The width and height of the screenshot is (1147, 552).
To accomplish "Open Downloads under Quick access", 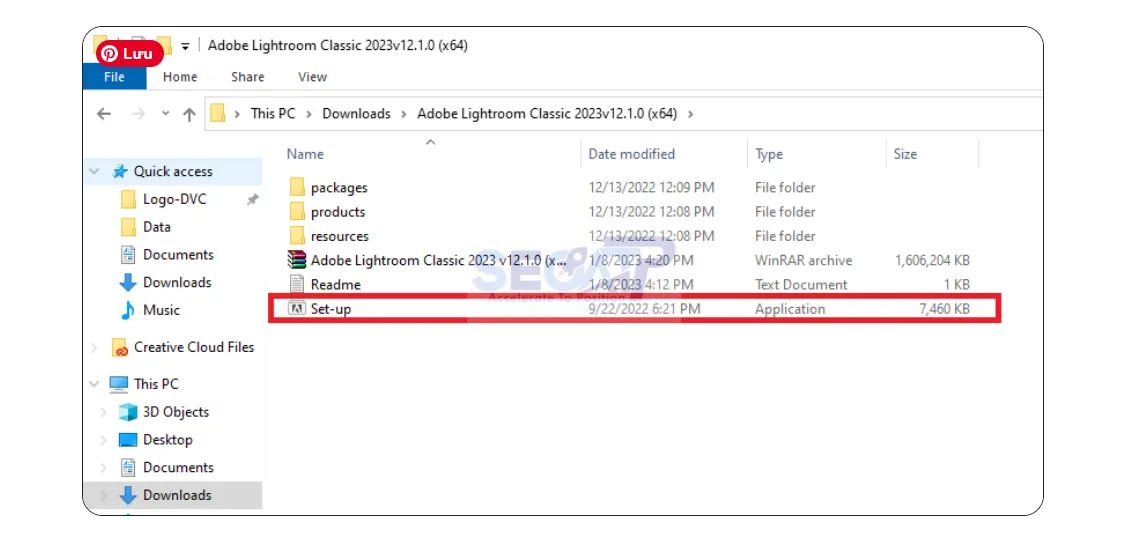I will click(x=176, y=283).
